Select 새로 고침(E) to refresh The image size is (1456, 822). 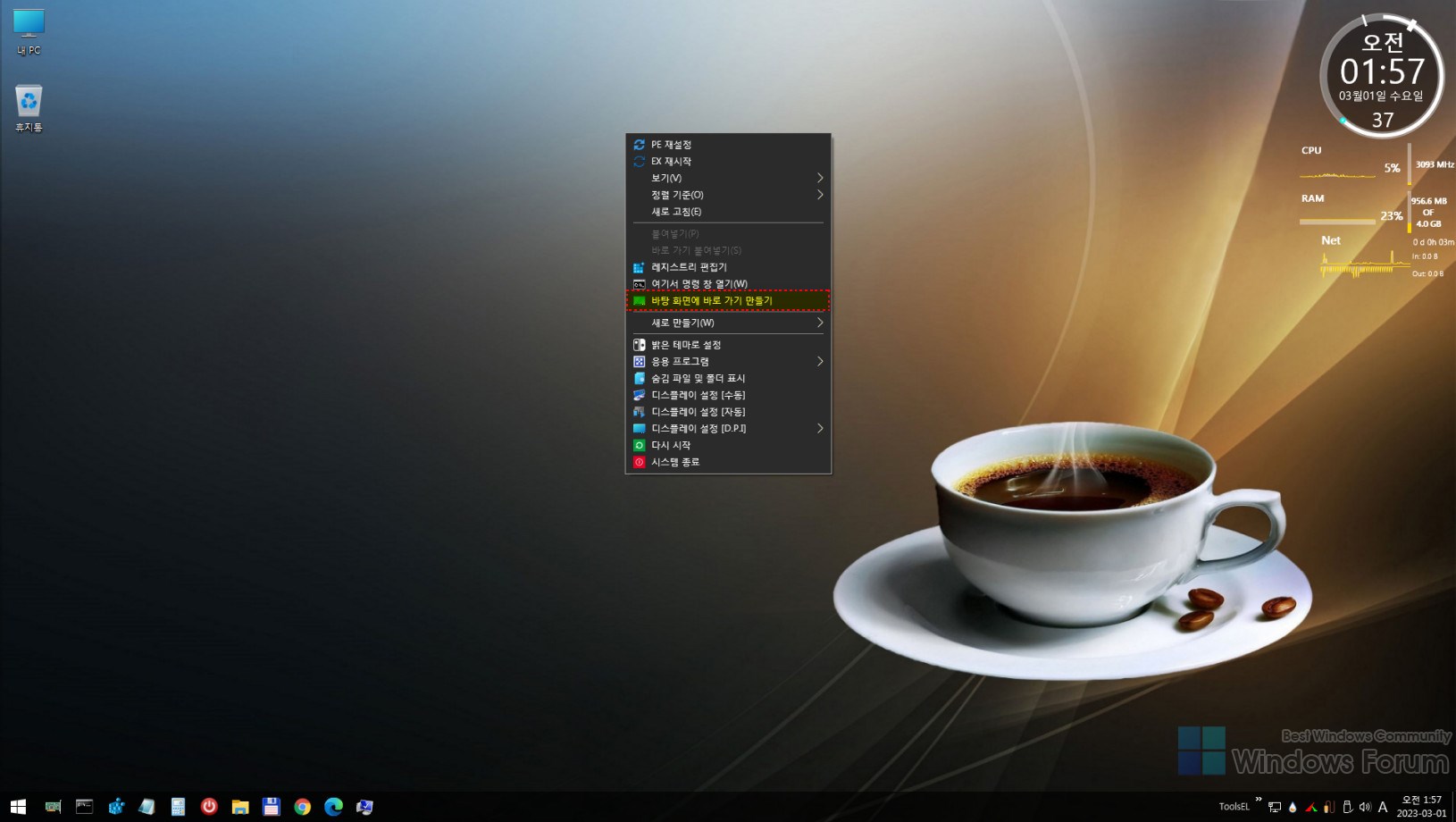click(x=728, y=212)
